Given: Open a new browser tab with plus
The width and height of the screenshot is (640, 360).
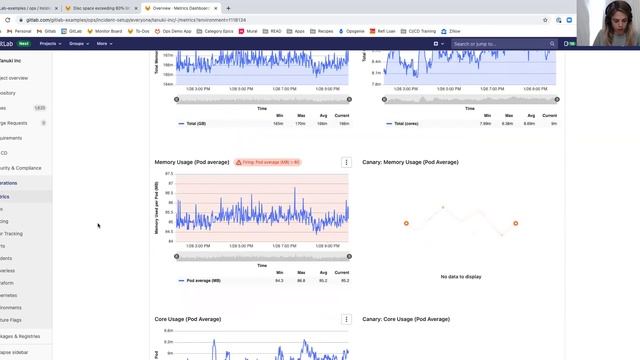Looking at the screenshot, I should 228,8.
